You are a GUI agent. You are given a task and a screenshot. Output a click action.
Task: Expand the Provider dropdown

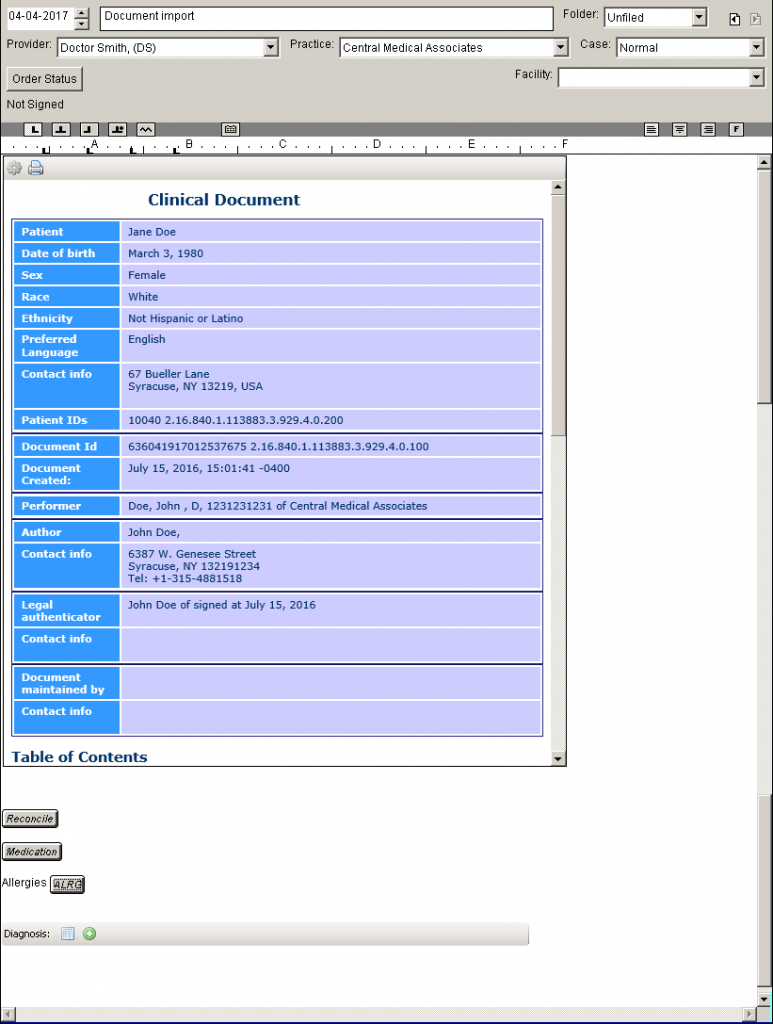[270, 48]
